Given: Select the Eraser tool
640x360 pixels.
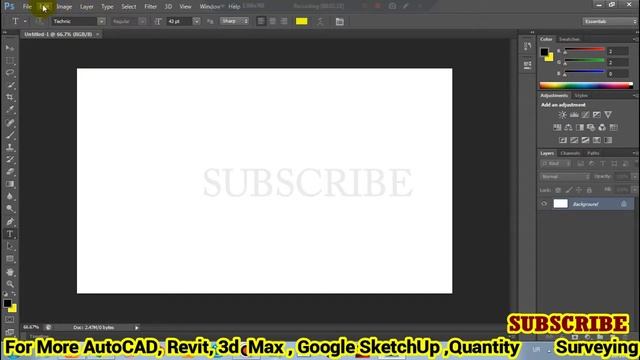Looking at the screenshot, I should (x=10, y=172).
